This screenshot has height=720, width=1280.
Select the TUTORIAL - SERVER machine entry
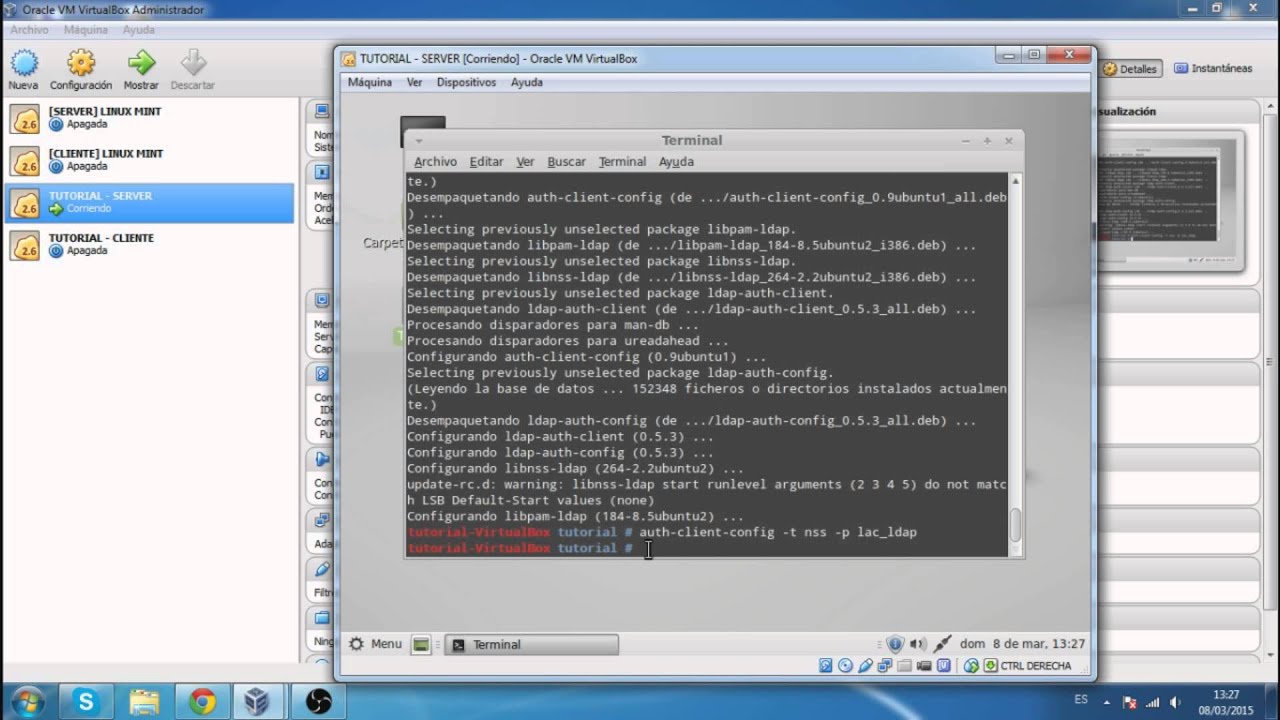[x=149, y=203]
